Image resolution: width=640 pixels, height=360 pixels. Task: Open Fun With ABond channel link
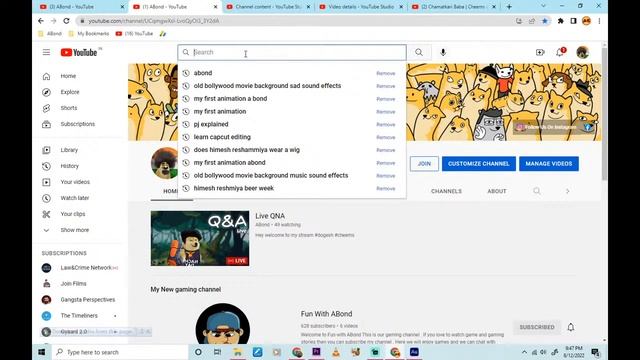point(326,314)
